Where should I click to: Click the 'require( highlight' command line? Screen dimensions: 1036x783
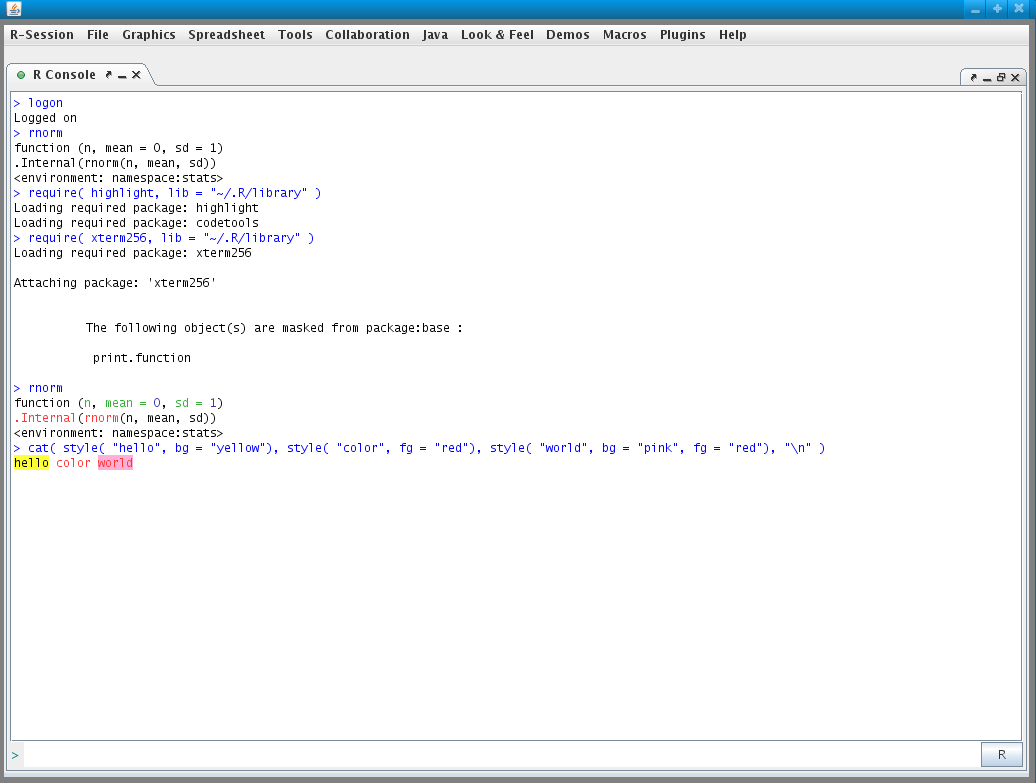click(x=167, y=193)
